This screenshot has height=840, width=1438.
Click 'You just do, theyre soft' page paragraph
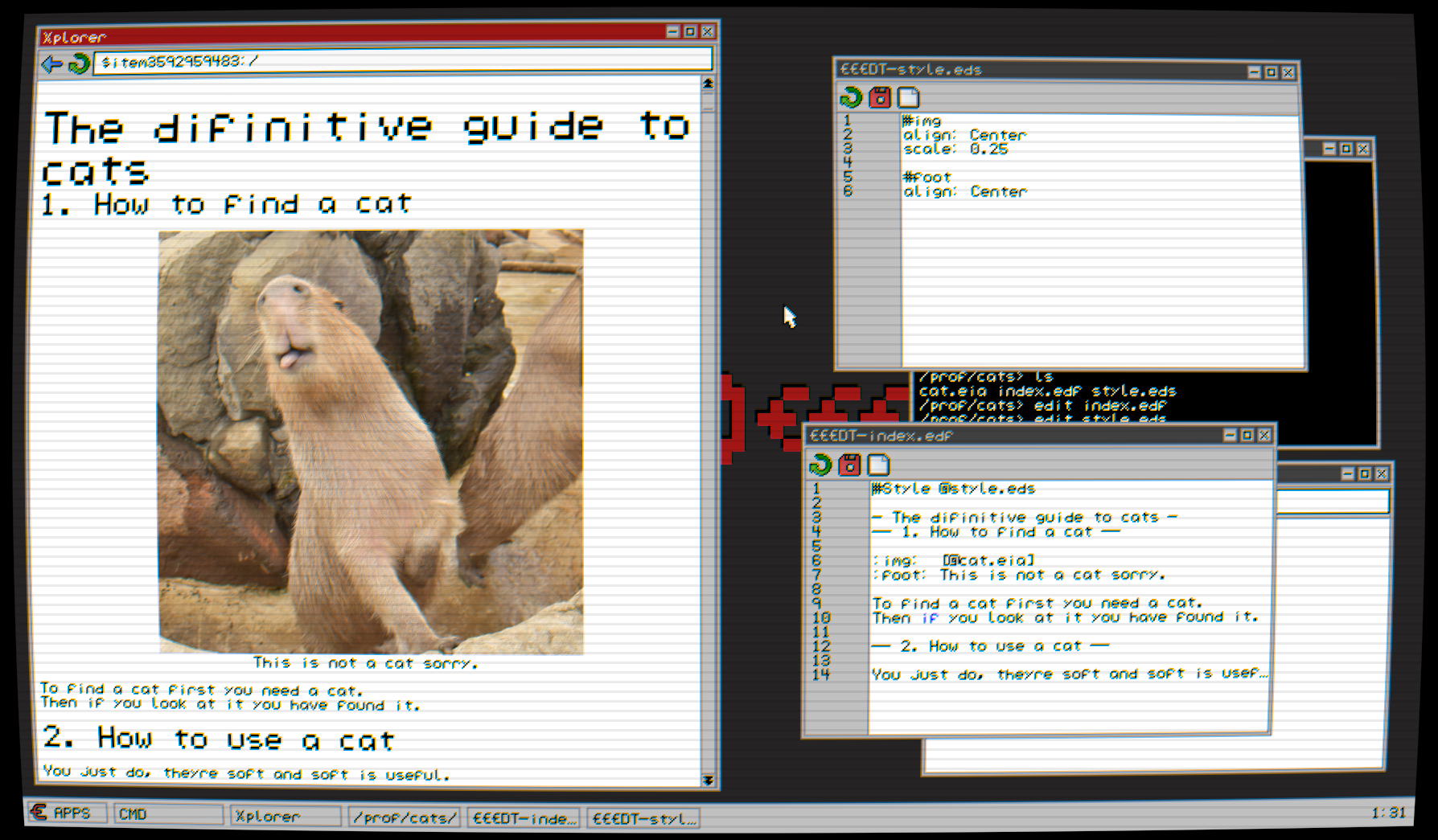245,773
